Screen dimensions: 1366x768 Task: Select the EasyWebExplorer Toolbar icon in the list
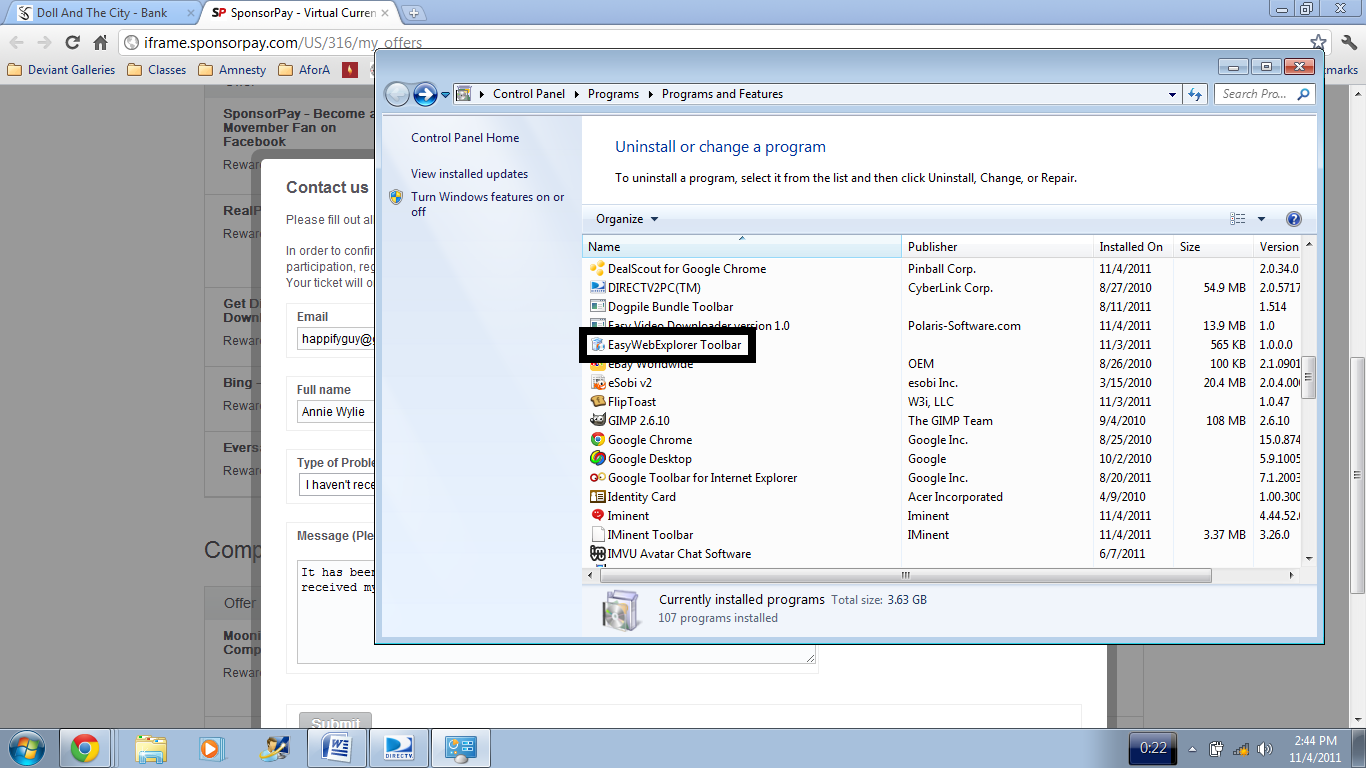click(598, 345)
